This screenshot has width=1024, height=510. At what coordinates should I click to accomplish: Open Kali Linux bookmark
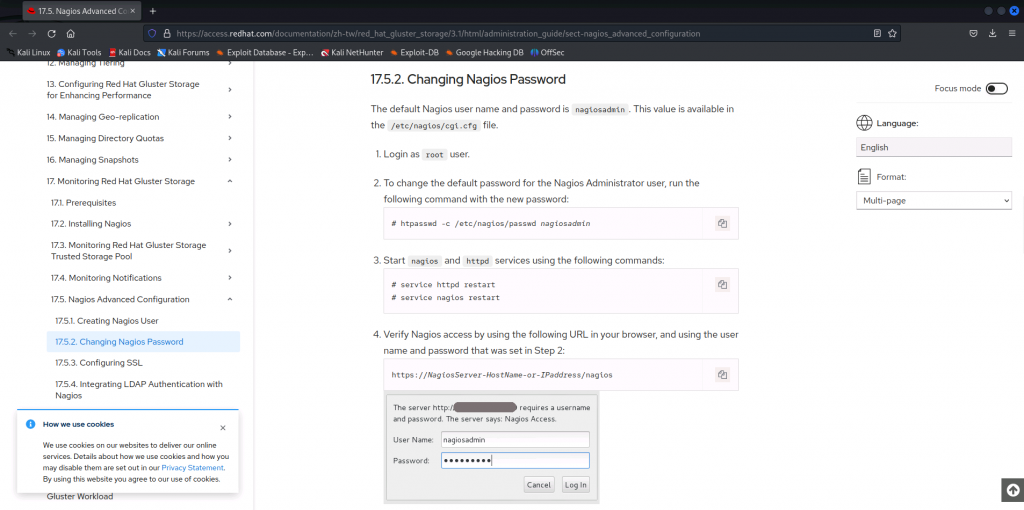pyautogui.click(x=28, y=52)
